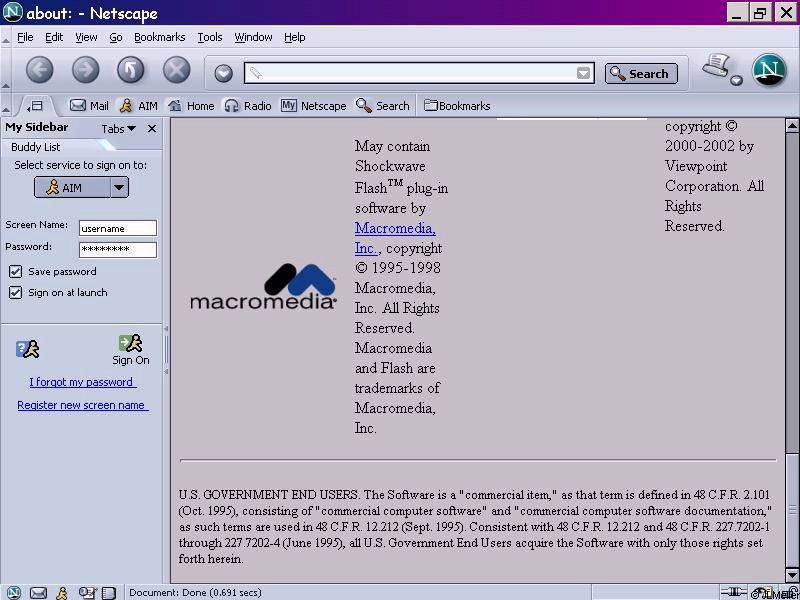Open the Print button's dropdown arrow
Image resolution: width=800 pixels, height=600 pixels.
coord(736,80)
